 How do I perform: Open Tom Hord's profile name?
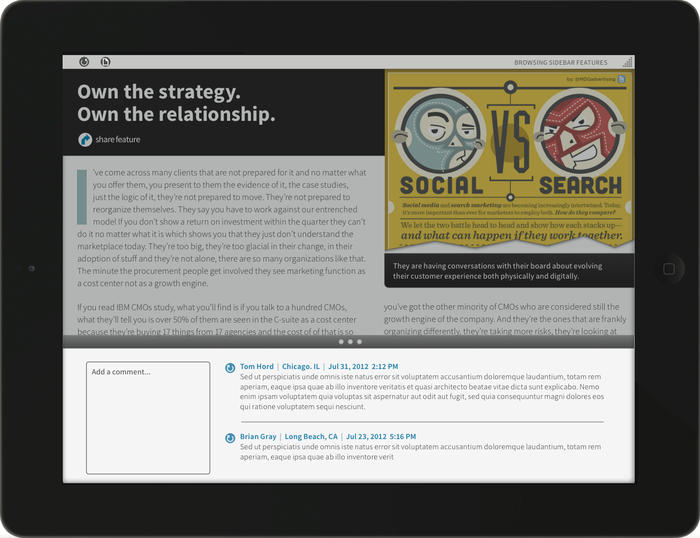click(257, 367)
